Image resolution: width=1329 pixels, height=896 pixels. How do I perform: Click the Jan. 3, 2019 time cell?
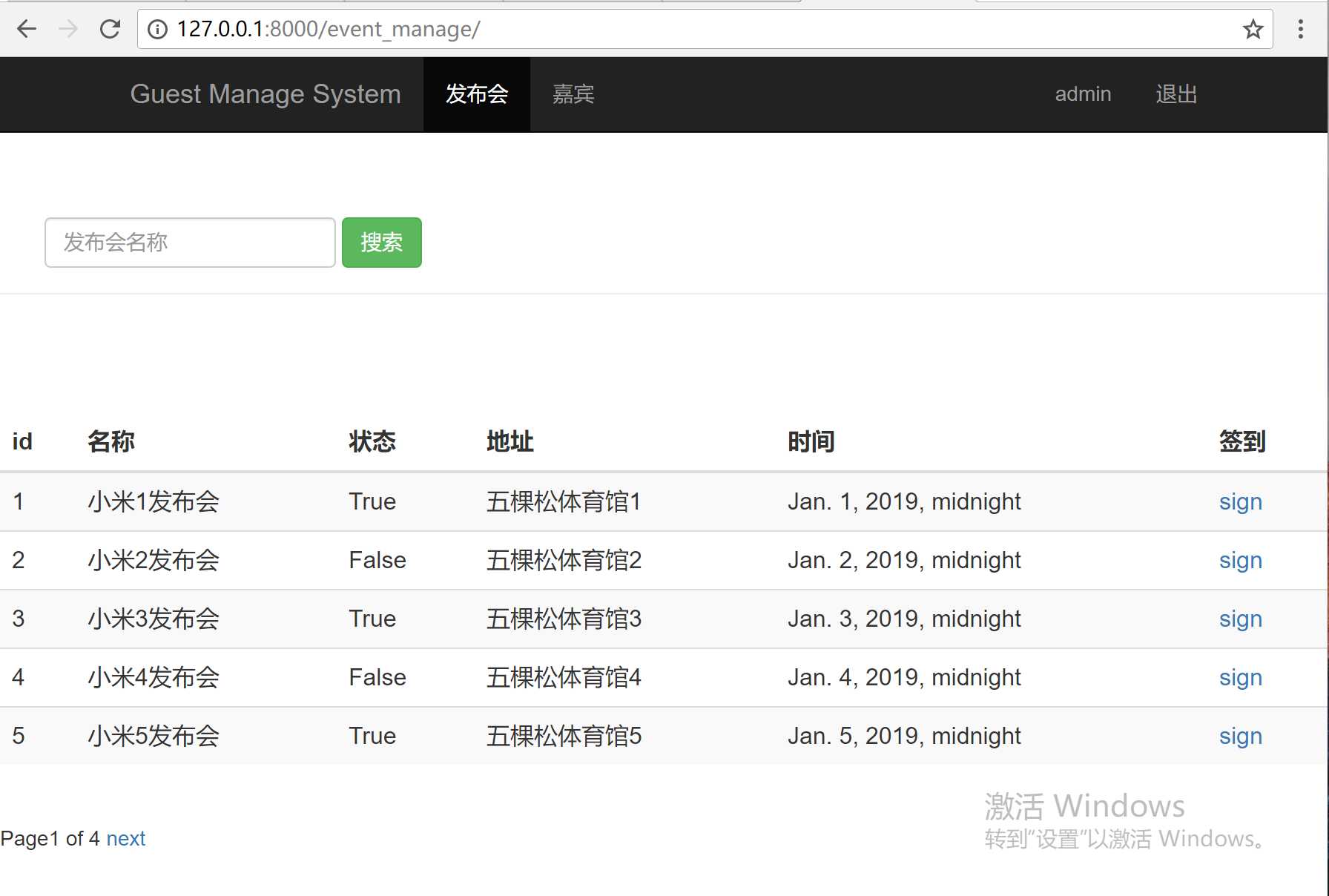pyautogui.click(x=904, y=619)
